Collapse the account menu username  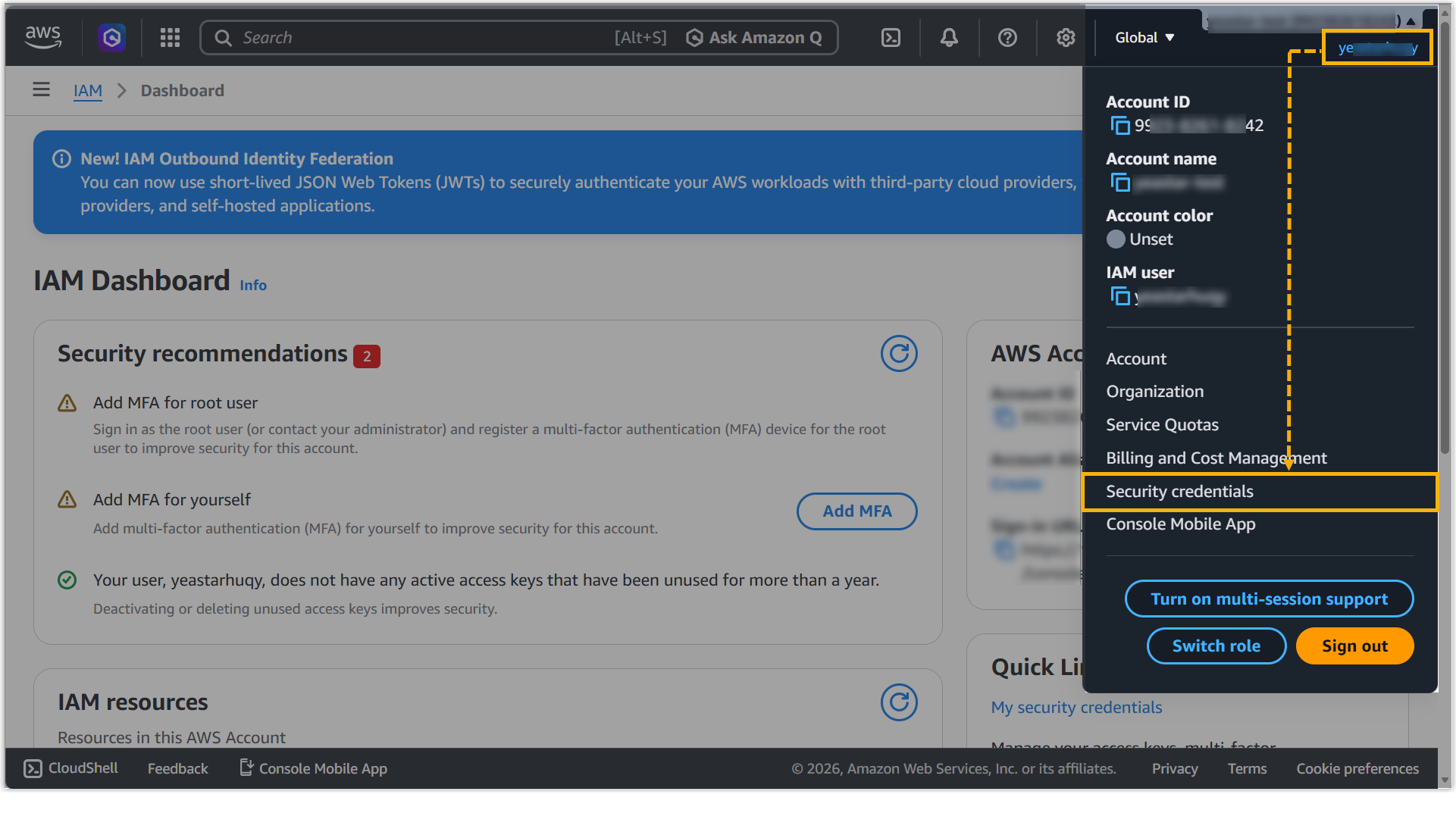point(1377,48)
